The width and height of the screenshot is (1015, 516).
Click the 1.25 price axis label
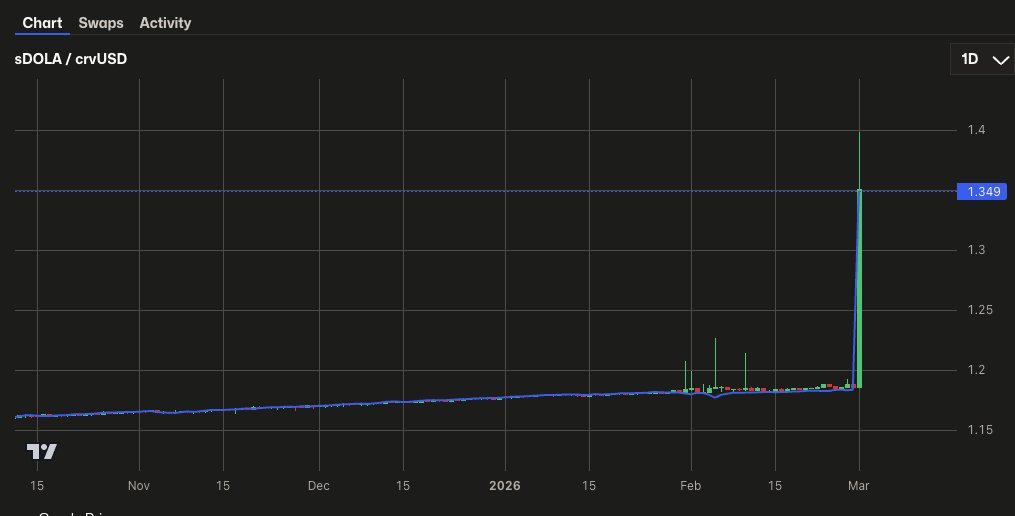click(980, 309)
